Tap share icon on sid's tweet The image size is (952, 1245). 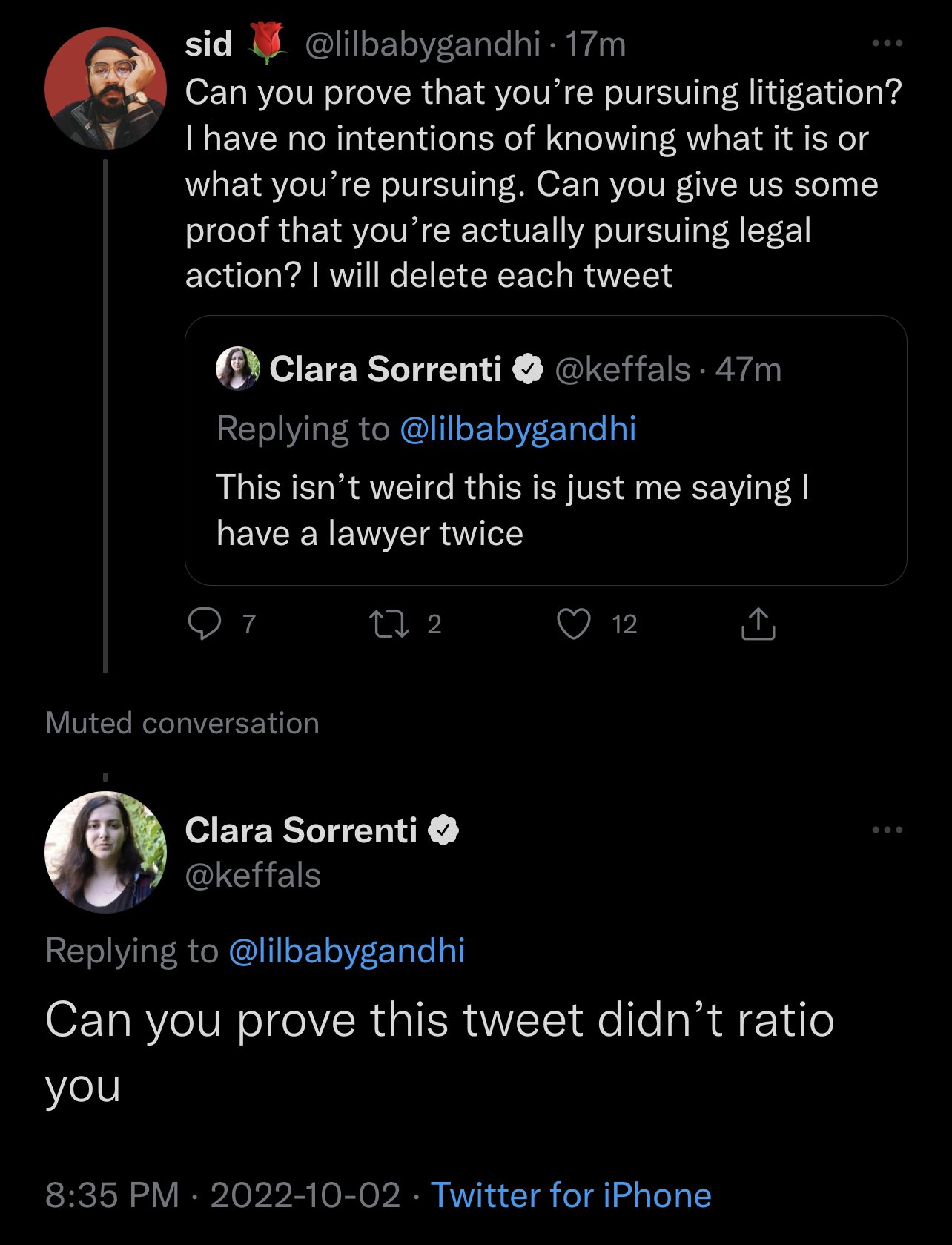(758, 624)
